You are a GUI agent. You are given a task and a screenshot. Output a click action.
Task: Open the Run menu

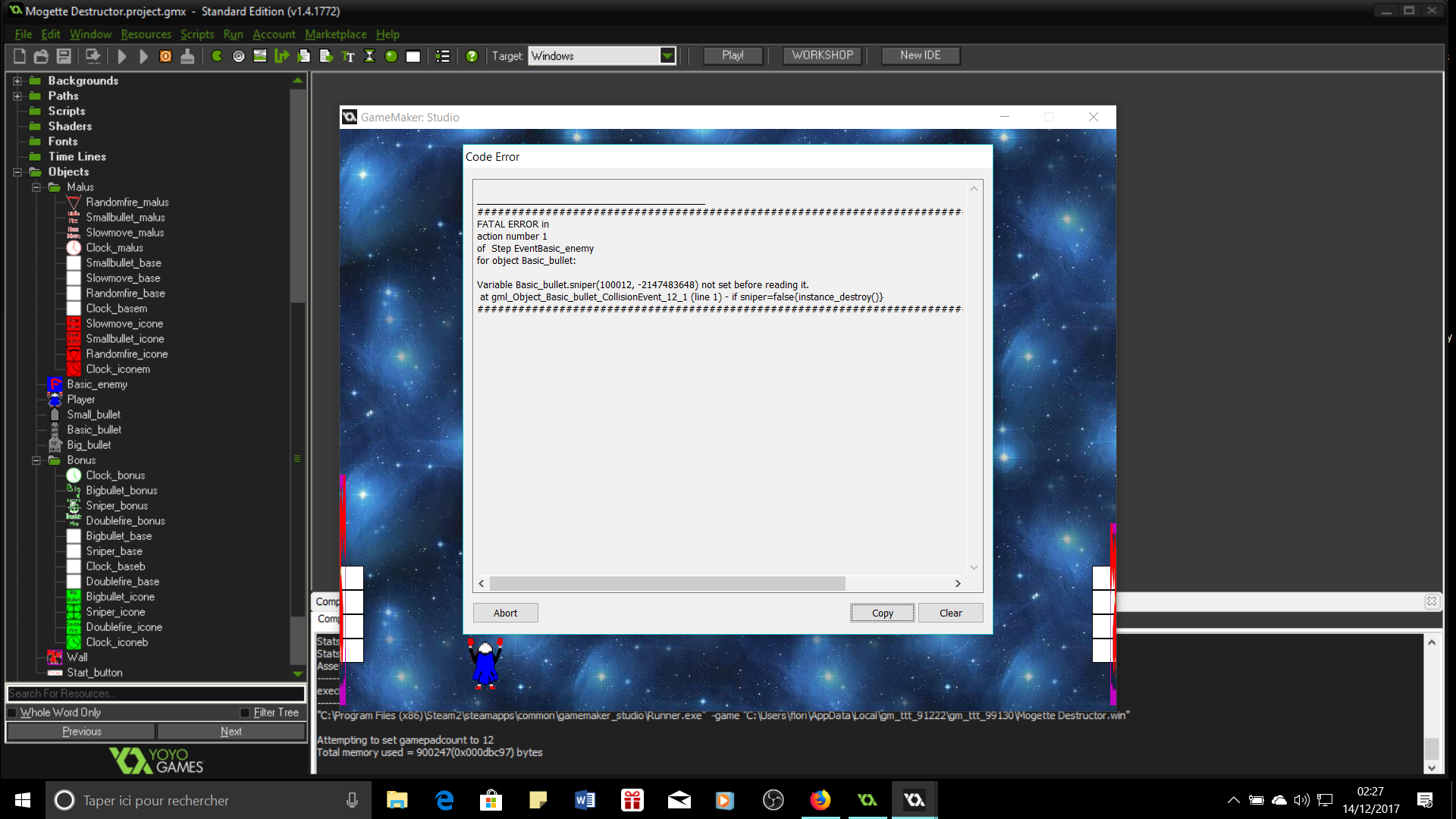(x=234, y=34)
